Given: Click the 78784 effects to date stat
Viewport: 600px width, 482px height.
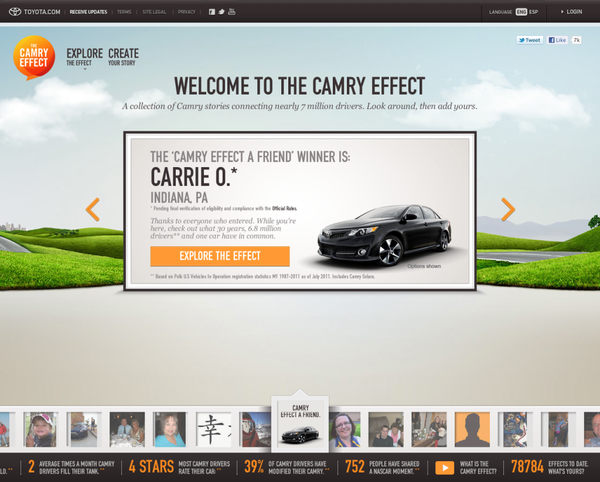Looking at the screenshot, I should (549, 467).
